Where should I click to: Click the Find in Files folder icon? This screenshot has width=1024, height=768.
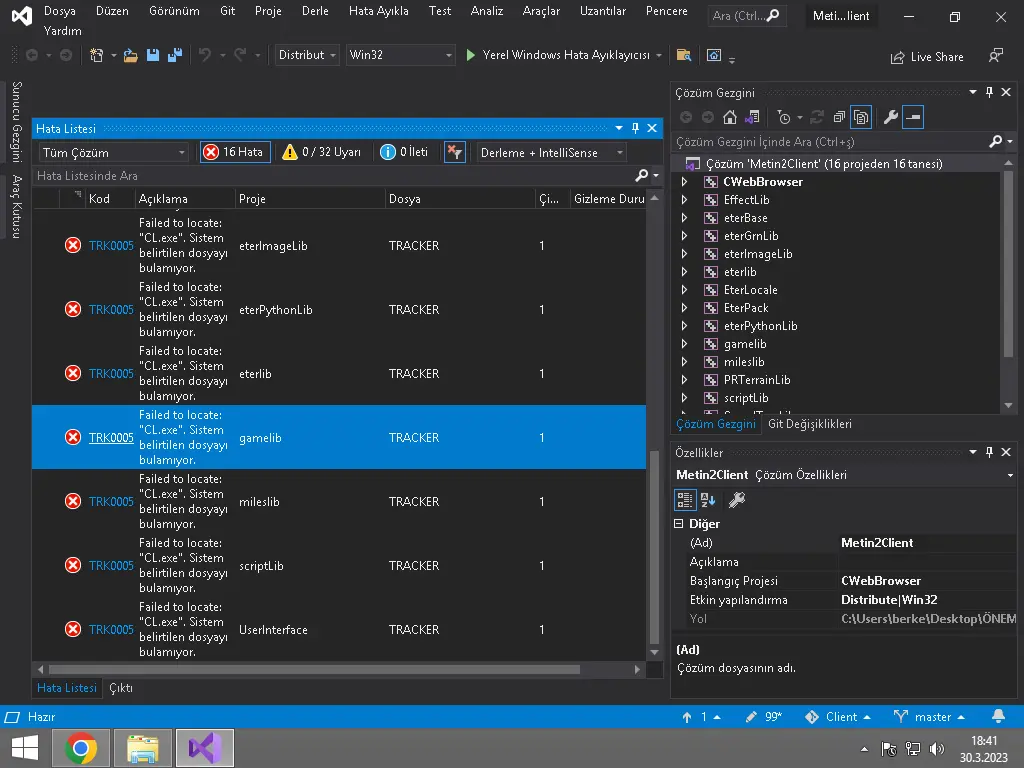tap(684, 56)
